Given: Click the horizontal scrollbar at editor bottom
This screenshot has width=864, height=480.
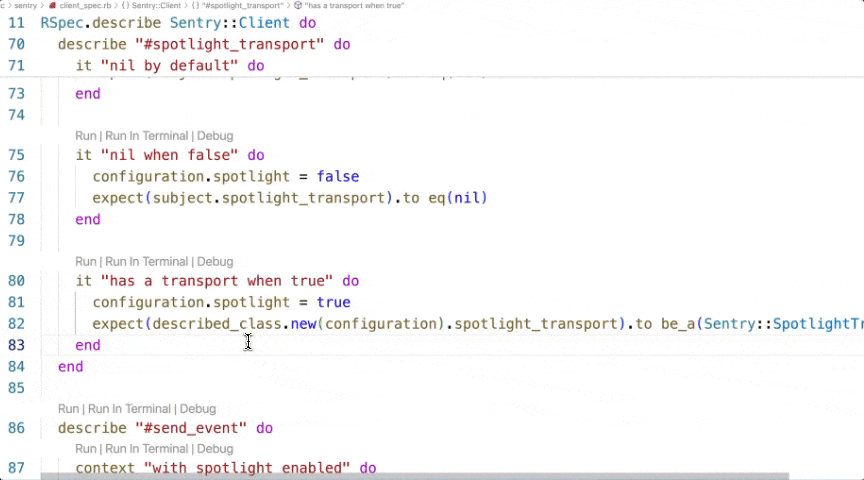Looking at the screenshot, I should [x=415, y=476].
